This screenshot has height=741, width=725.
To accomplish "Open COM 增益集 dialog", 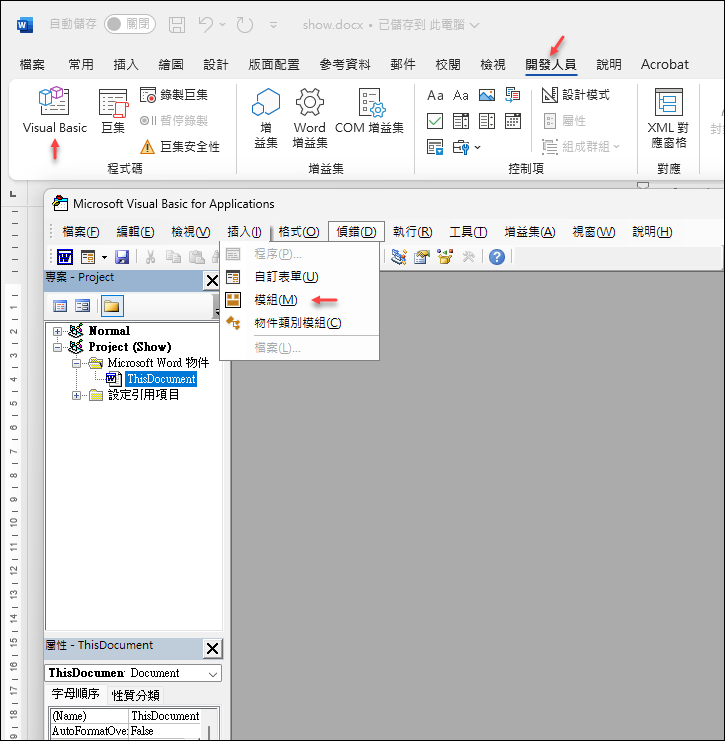I will [369, 111].
